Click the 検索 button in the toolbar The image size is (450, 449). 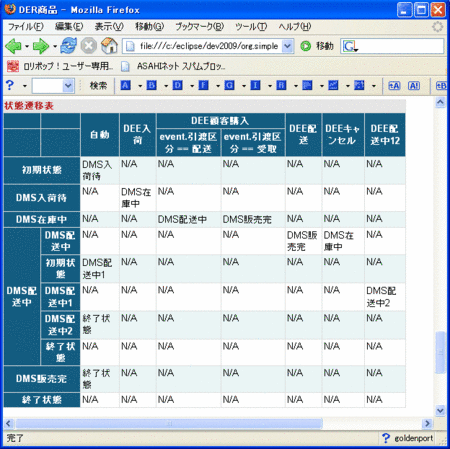pyautogui.click(x=98, y=86)
